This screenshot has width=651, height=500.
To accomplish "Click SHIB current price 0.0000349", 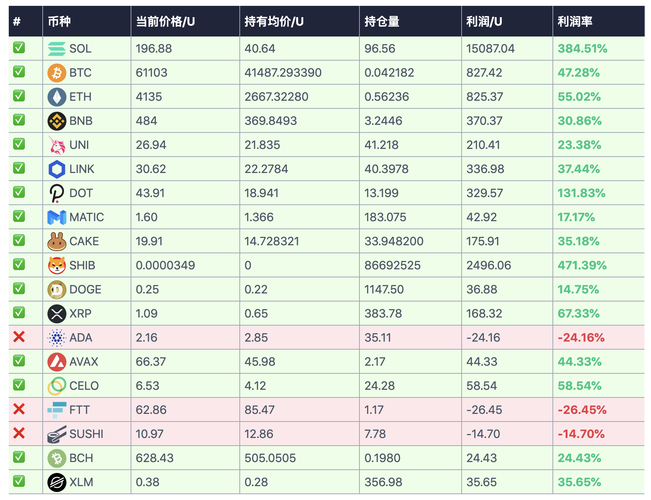I will pyautogui.click(x=165, y=265).
